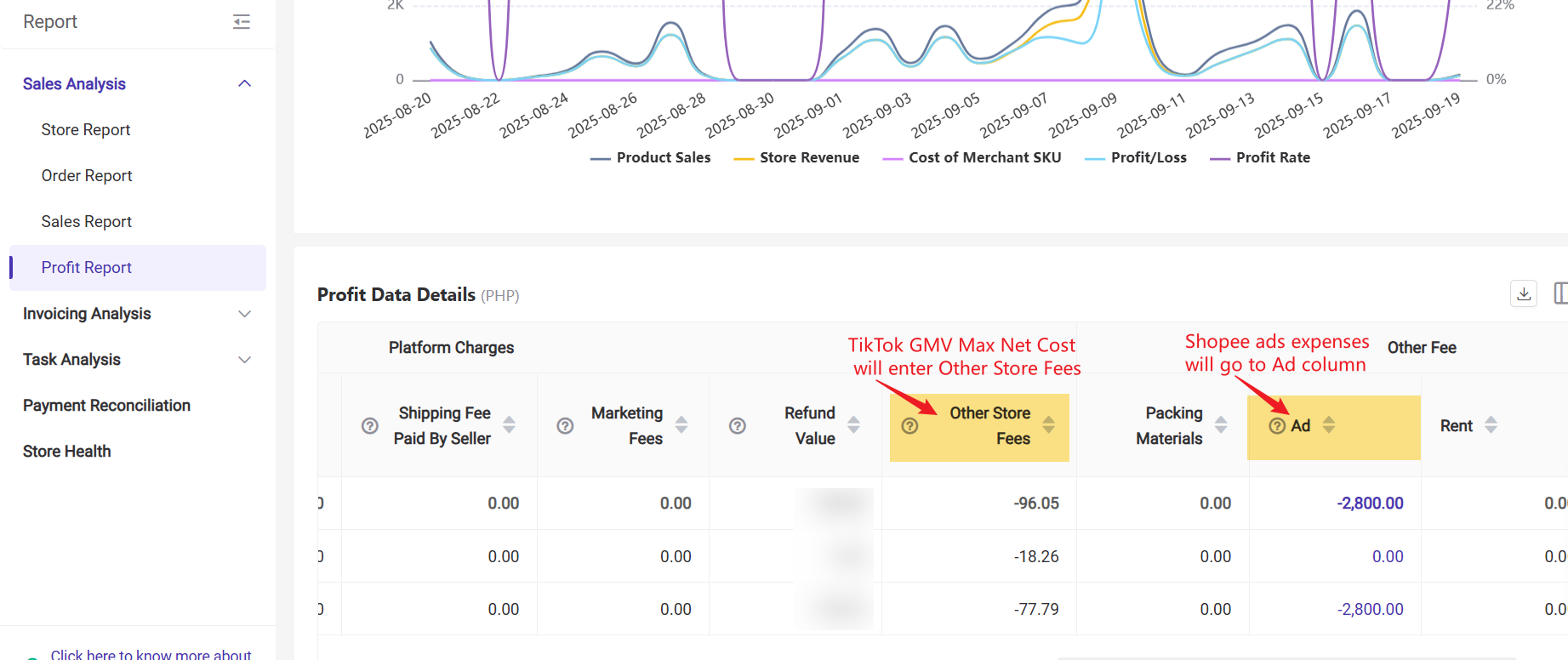Open column settings icon beside download
The width and height of the screenshot is (1568, 660).
[x=1560, y=293]
